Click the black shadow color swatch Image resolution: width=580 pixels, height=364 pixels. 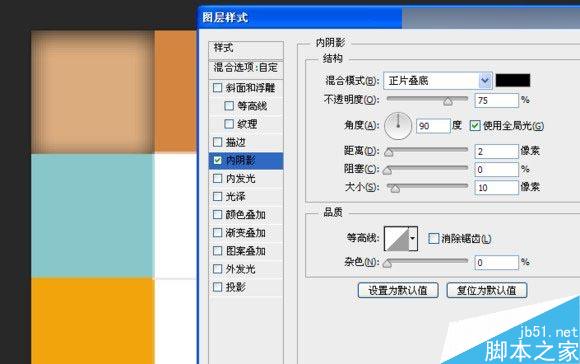click(513, 80)
